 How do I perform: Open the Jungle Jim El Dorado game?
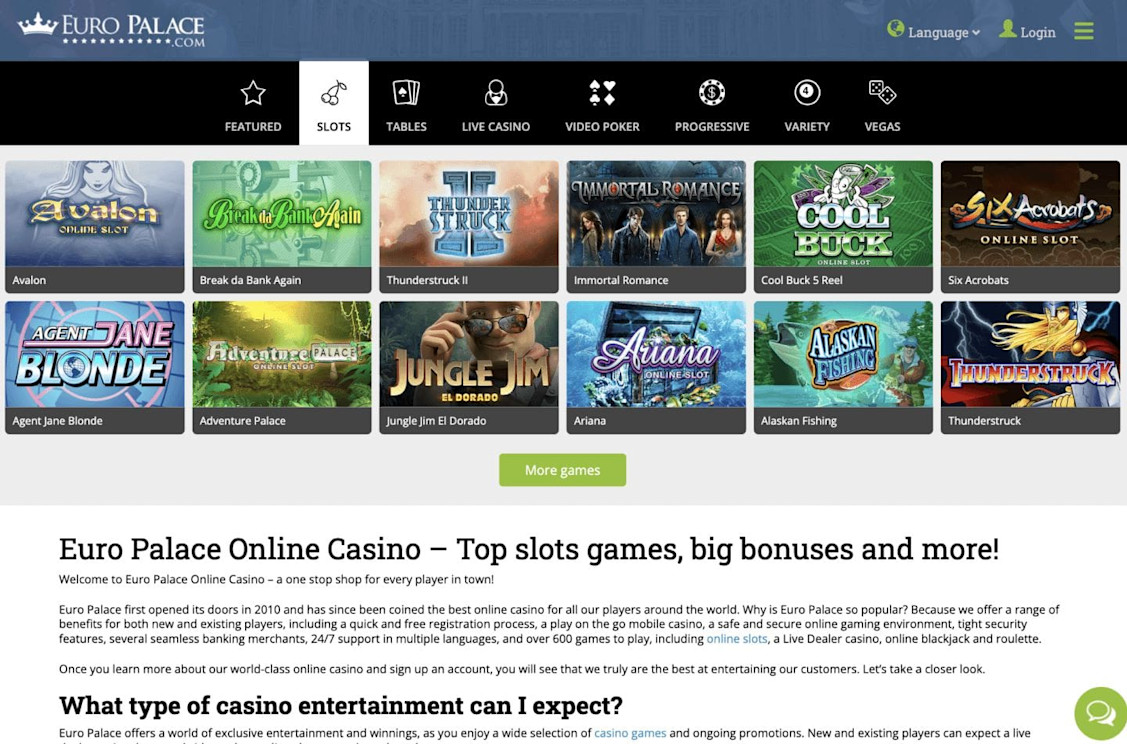tap(469, 367)
